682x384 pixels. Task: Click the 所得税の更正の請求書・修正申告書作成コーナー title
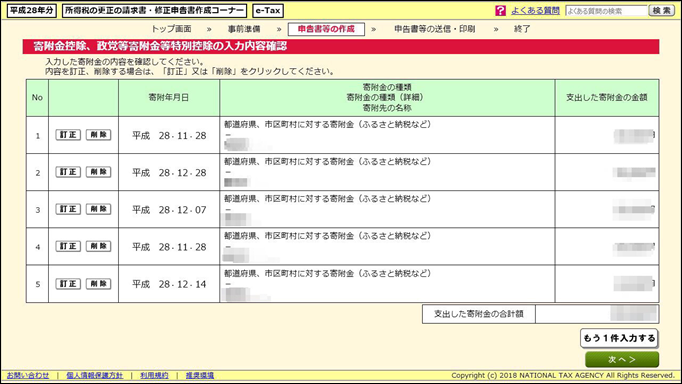click(x=154, y=10)
